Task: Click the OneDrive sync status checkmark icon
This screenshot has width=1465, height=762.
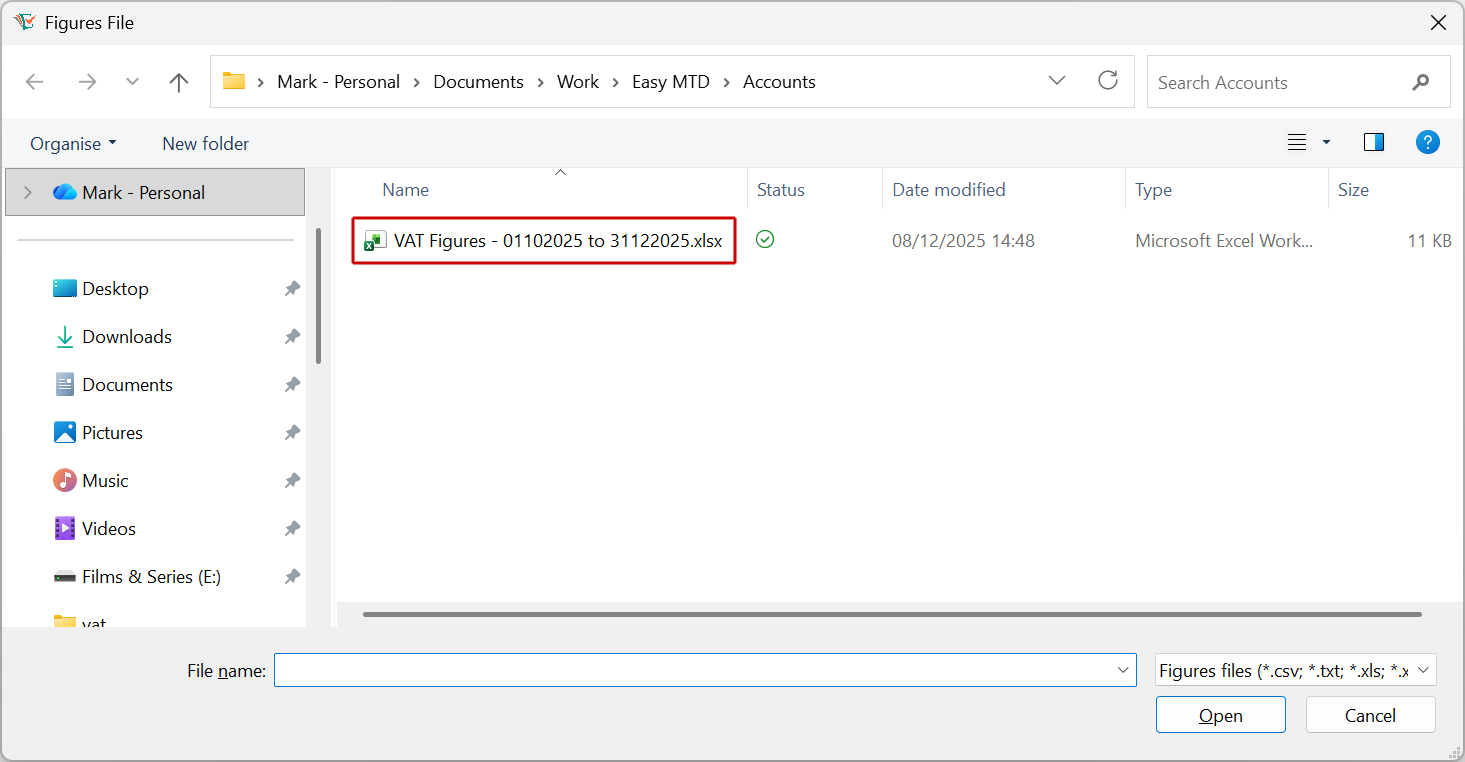Action: tap(765, 240)
